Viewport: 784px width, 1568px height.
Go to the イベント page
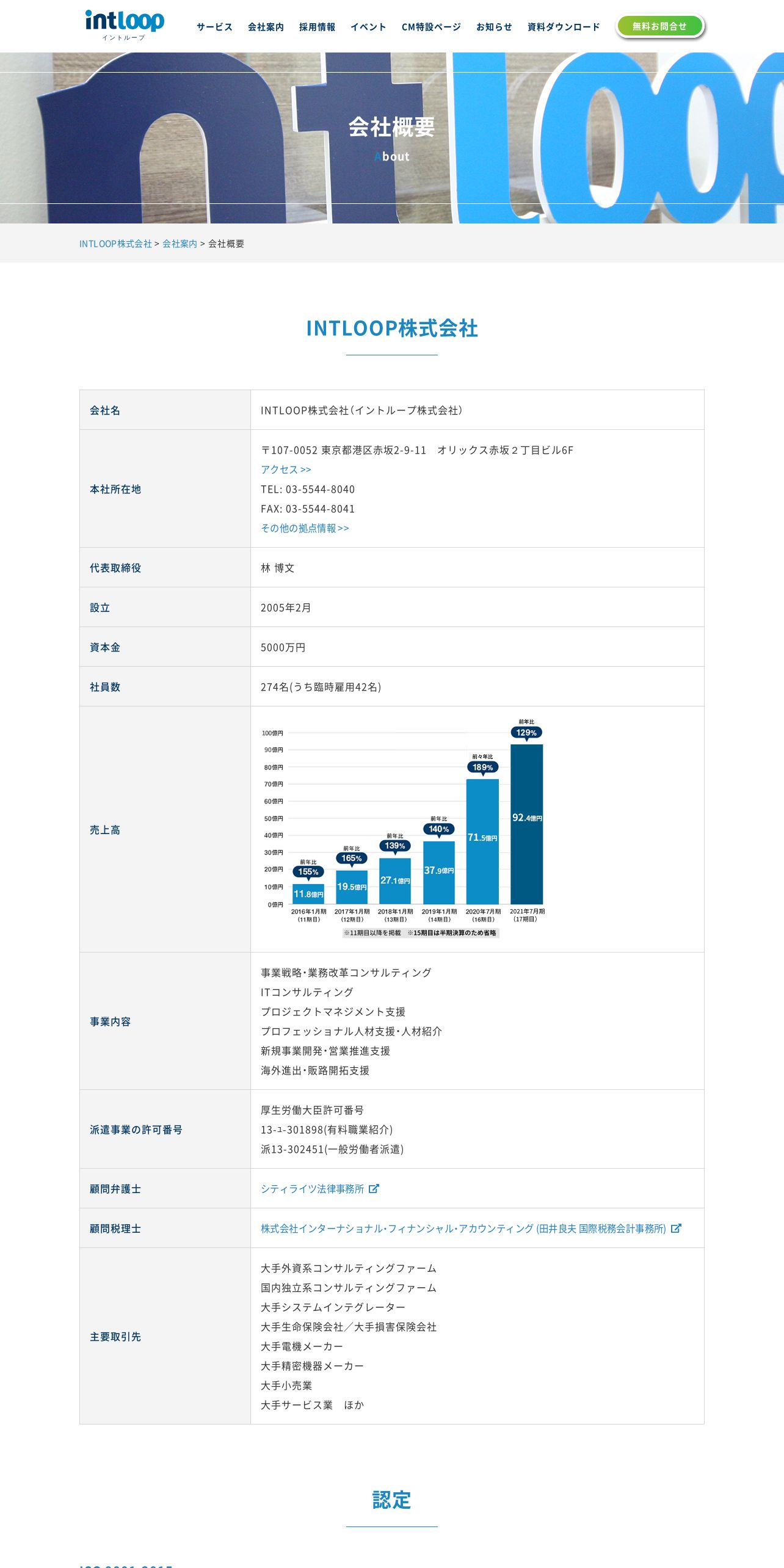click(x=368, y=27)
